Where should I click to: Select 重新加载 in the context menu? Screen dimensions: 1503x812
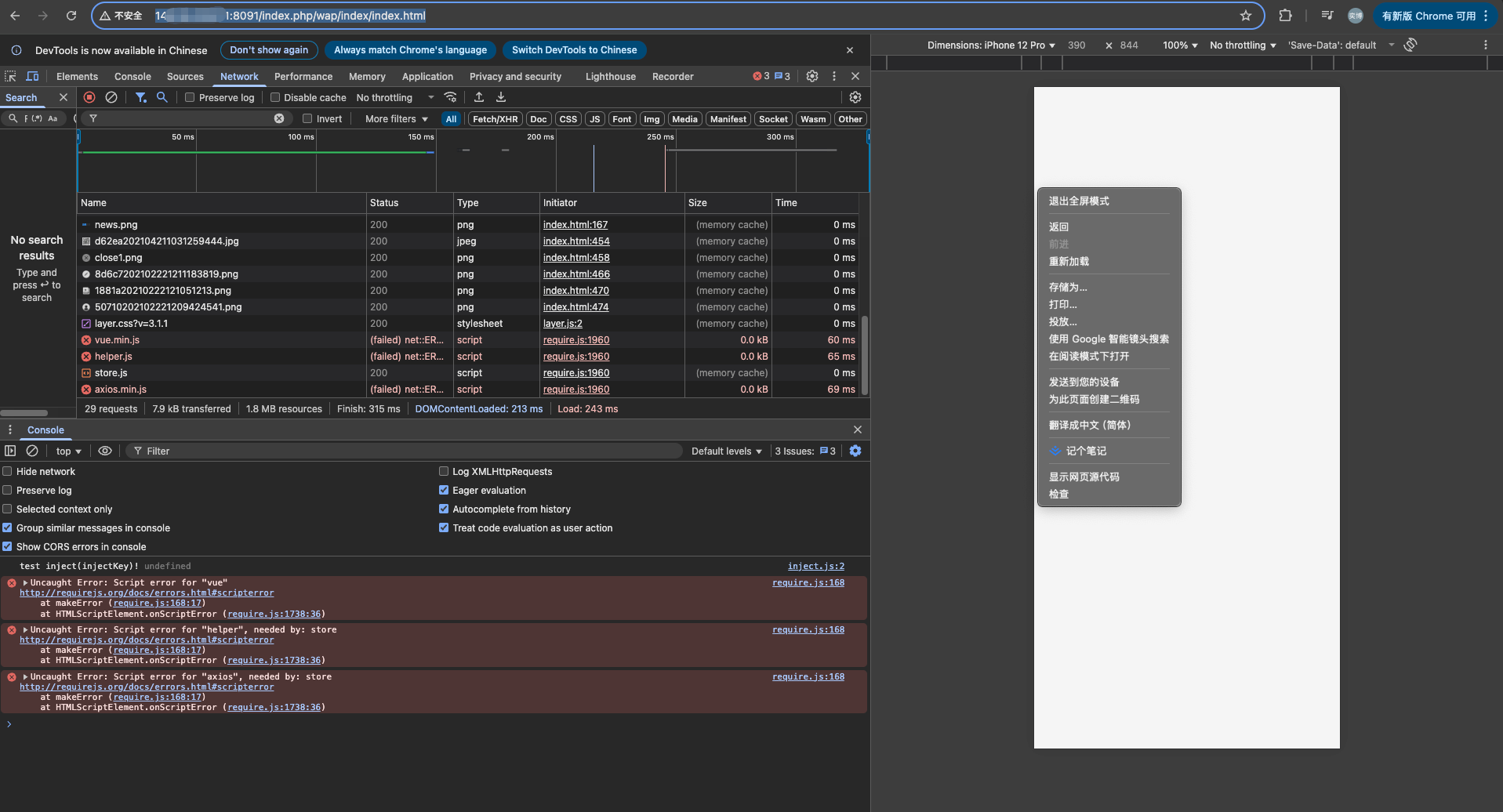(1069, 262)
